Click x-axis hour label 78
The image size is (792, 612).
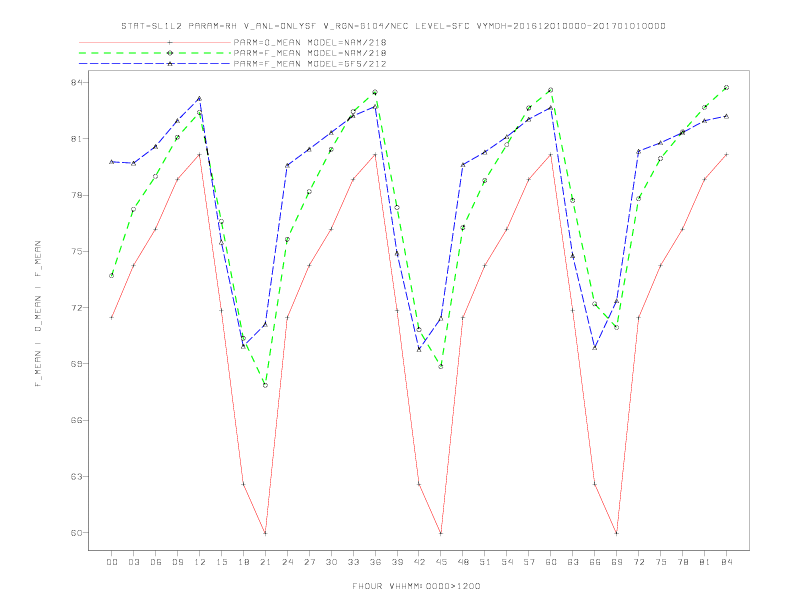683,562
